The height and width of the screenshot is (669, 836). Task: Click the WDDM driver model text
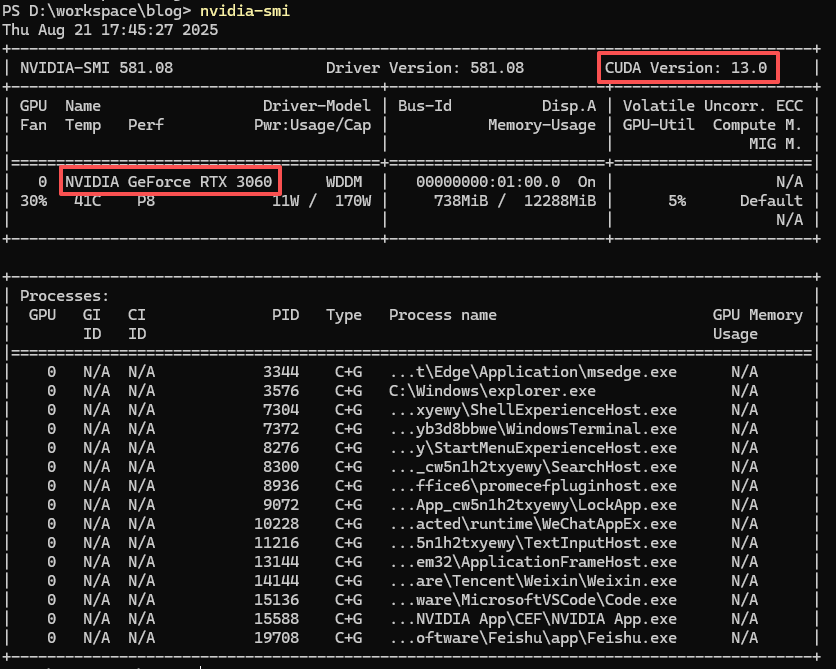click(x=344, y=181)
